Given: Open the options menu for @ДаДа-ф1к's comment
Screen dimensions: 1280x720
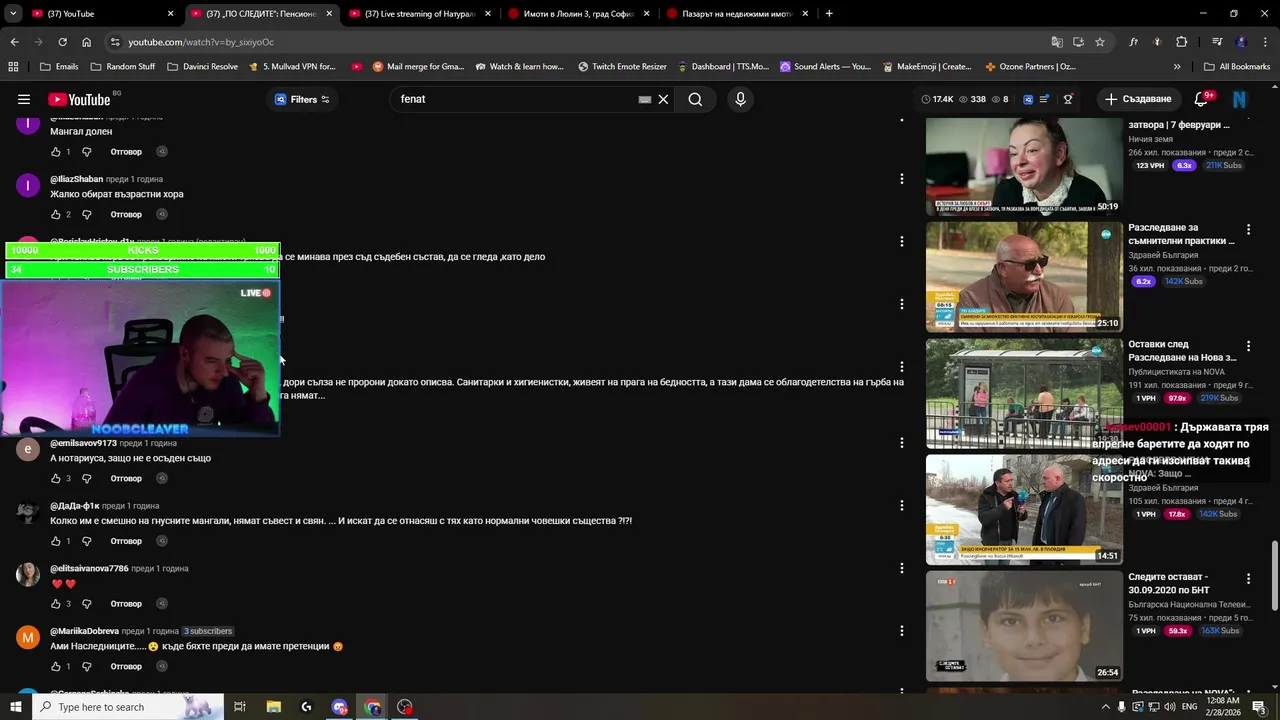Looking at the screenshot, I should [x=901, y=505].
